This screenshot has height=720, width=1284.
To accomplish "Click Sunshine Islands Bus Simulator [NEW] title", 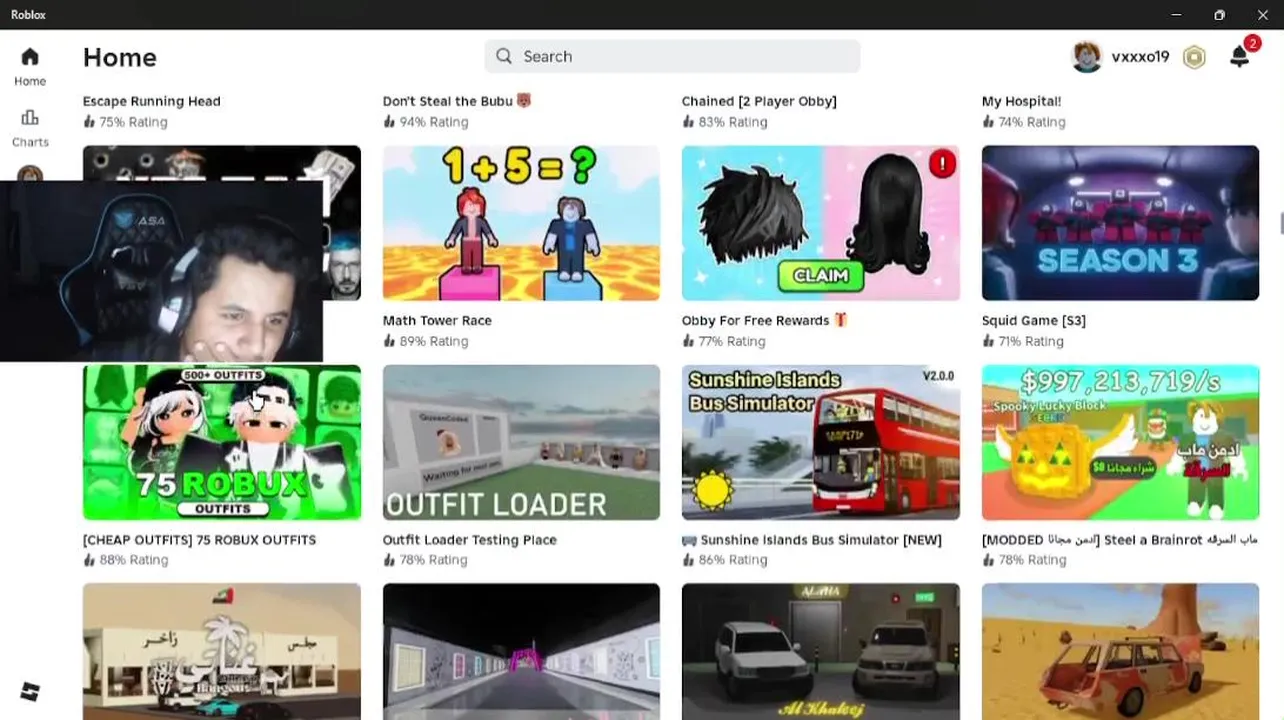I will 812,539.
